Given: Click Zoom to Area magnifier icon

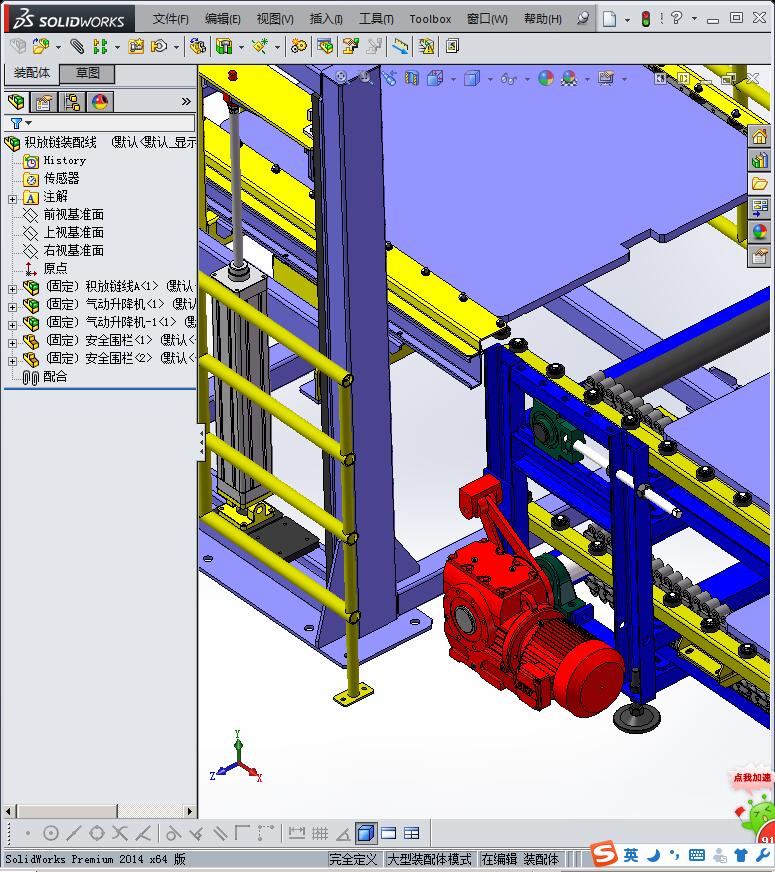Looking at the screenshot, I should 365,78.
